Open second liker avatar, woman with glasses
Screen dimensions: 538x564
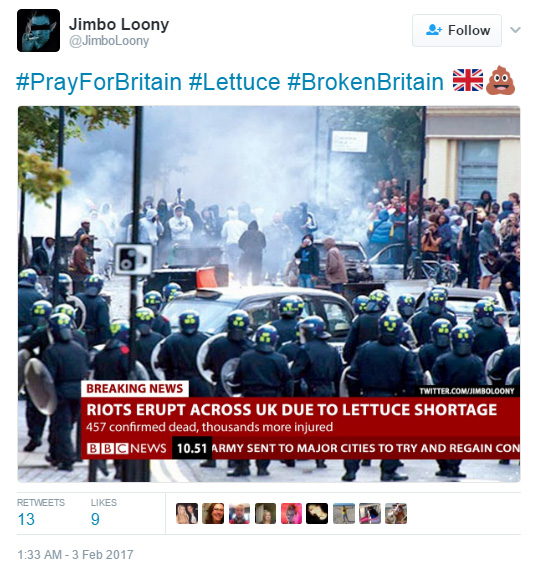213,513
